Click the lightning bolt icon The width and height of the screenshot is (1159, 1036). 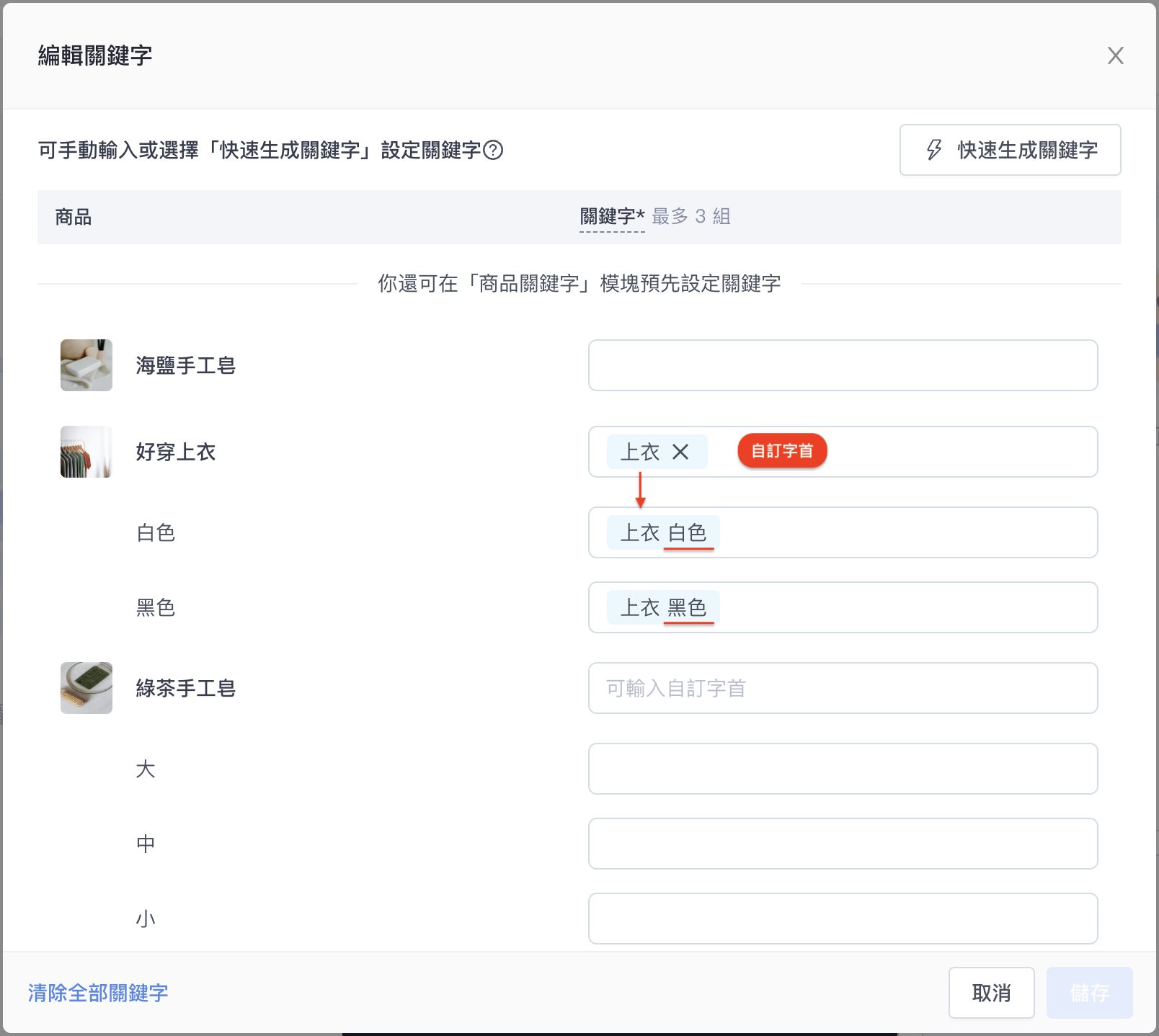pos(934,150)
